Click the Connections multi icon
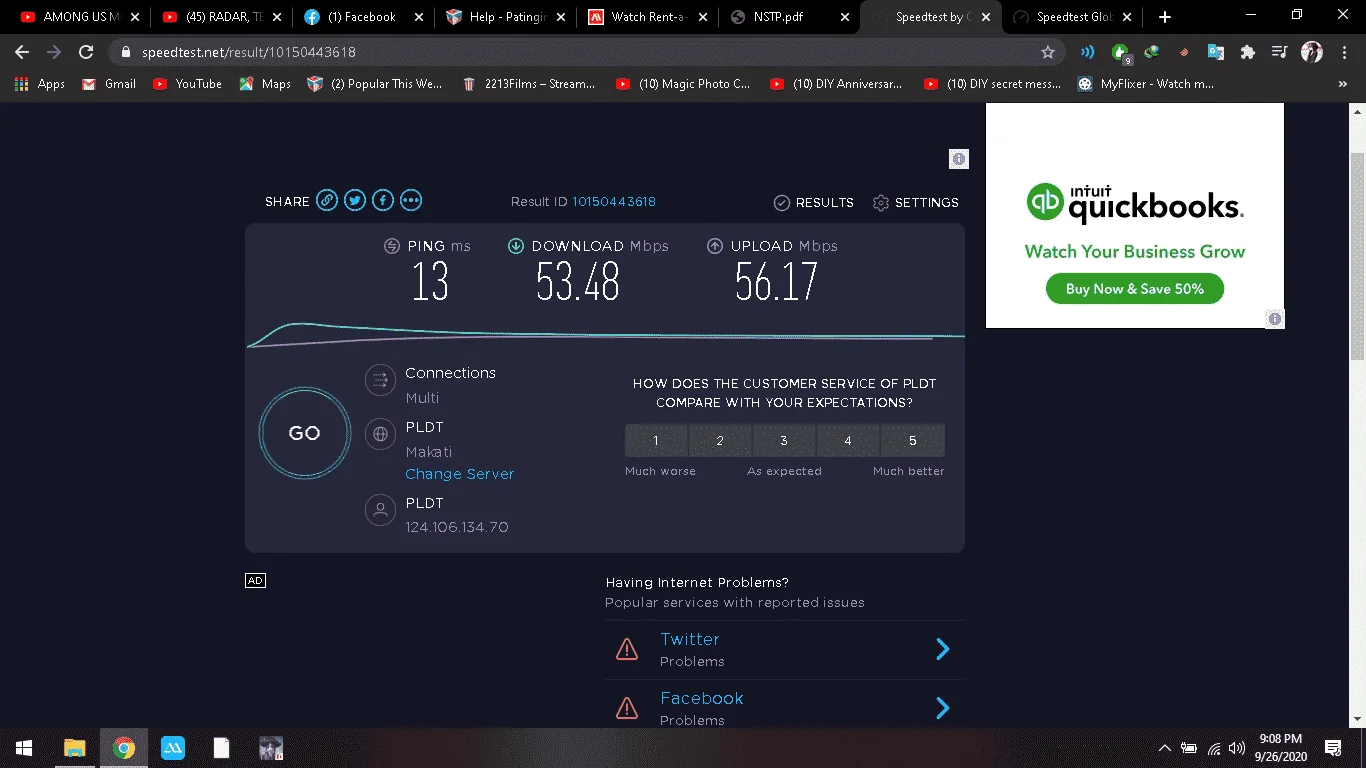 [x=380, y=380]
